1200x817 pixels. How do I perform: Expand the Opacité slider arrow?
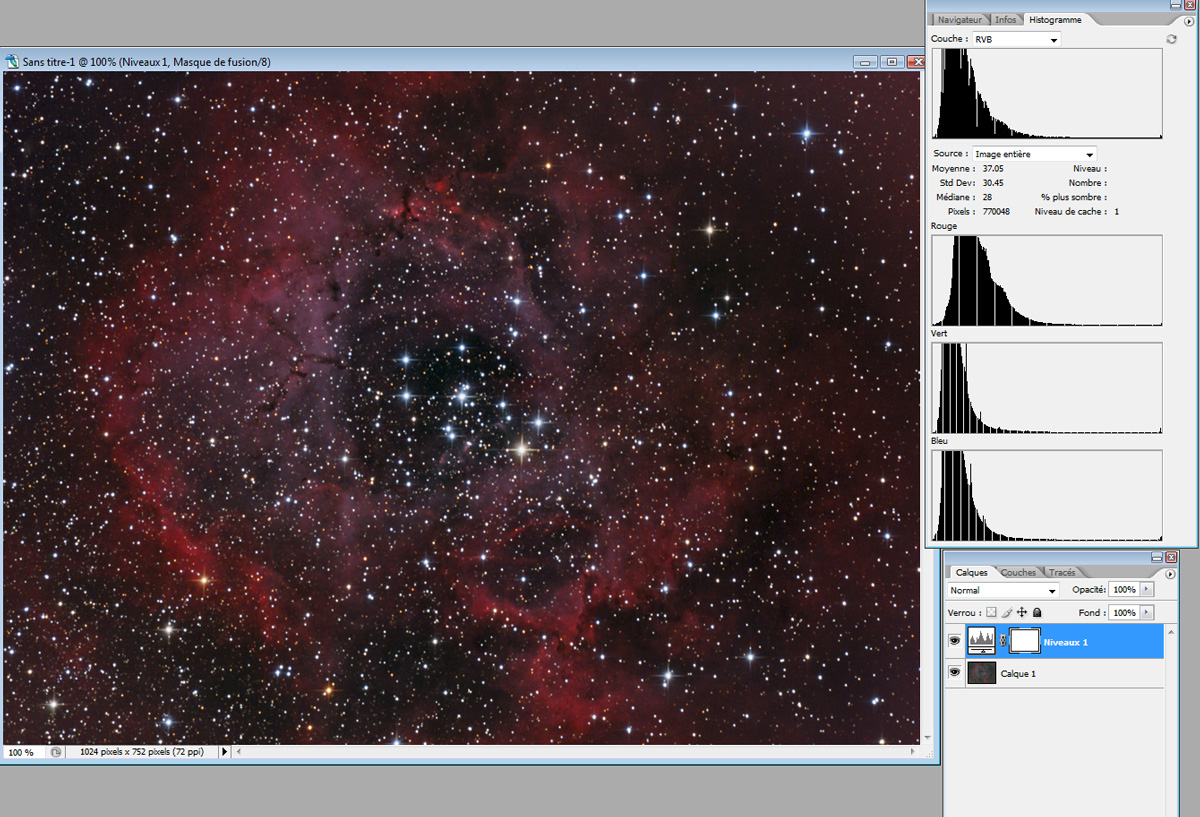(1146, 590)
